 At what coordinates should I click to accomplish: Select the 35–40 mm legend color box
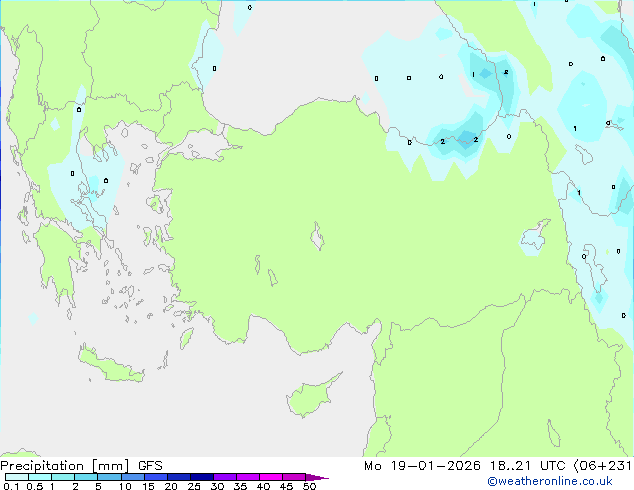tap(247, 477)
